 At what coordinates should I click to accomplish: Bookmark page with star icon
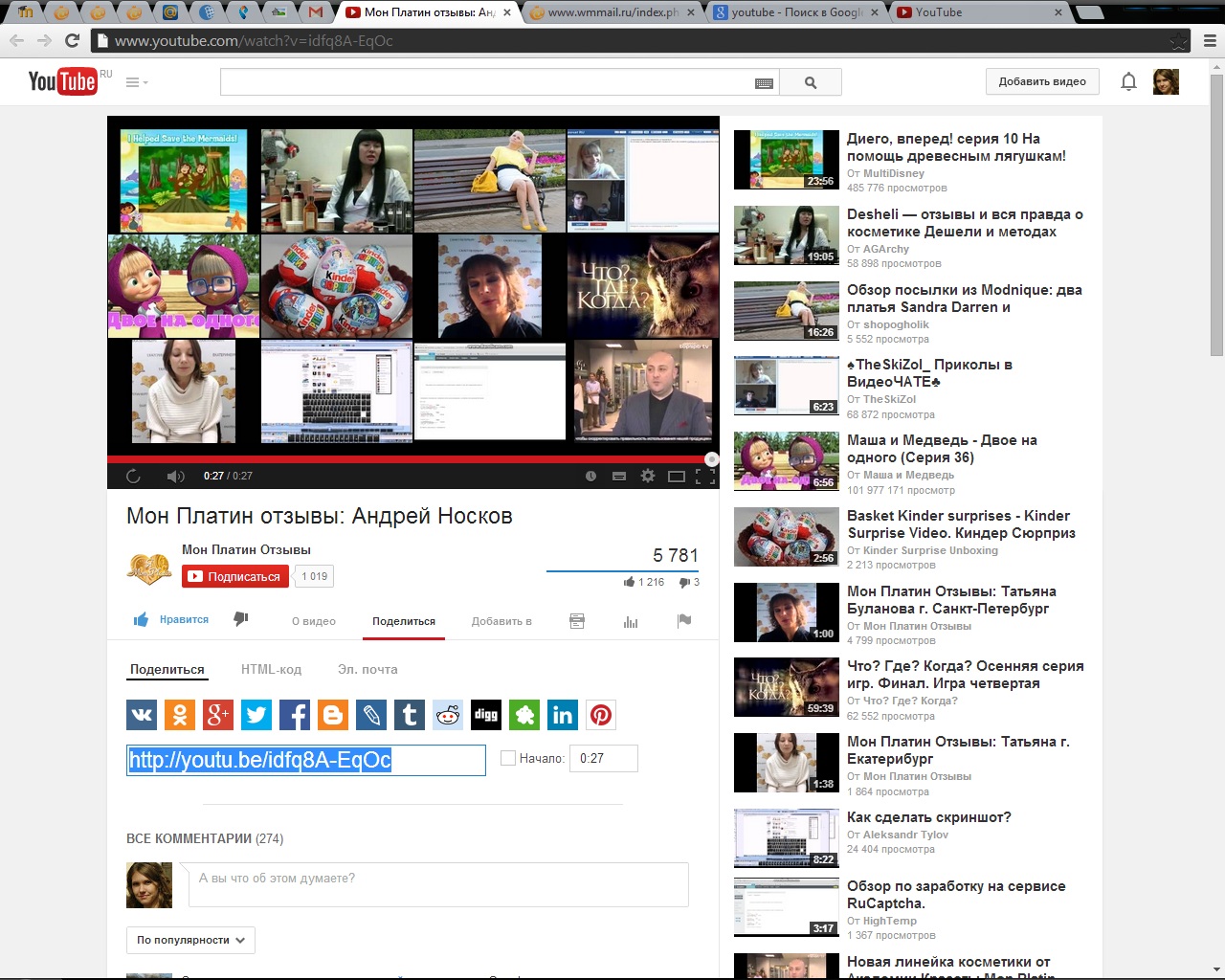(x=1179, y=41)
